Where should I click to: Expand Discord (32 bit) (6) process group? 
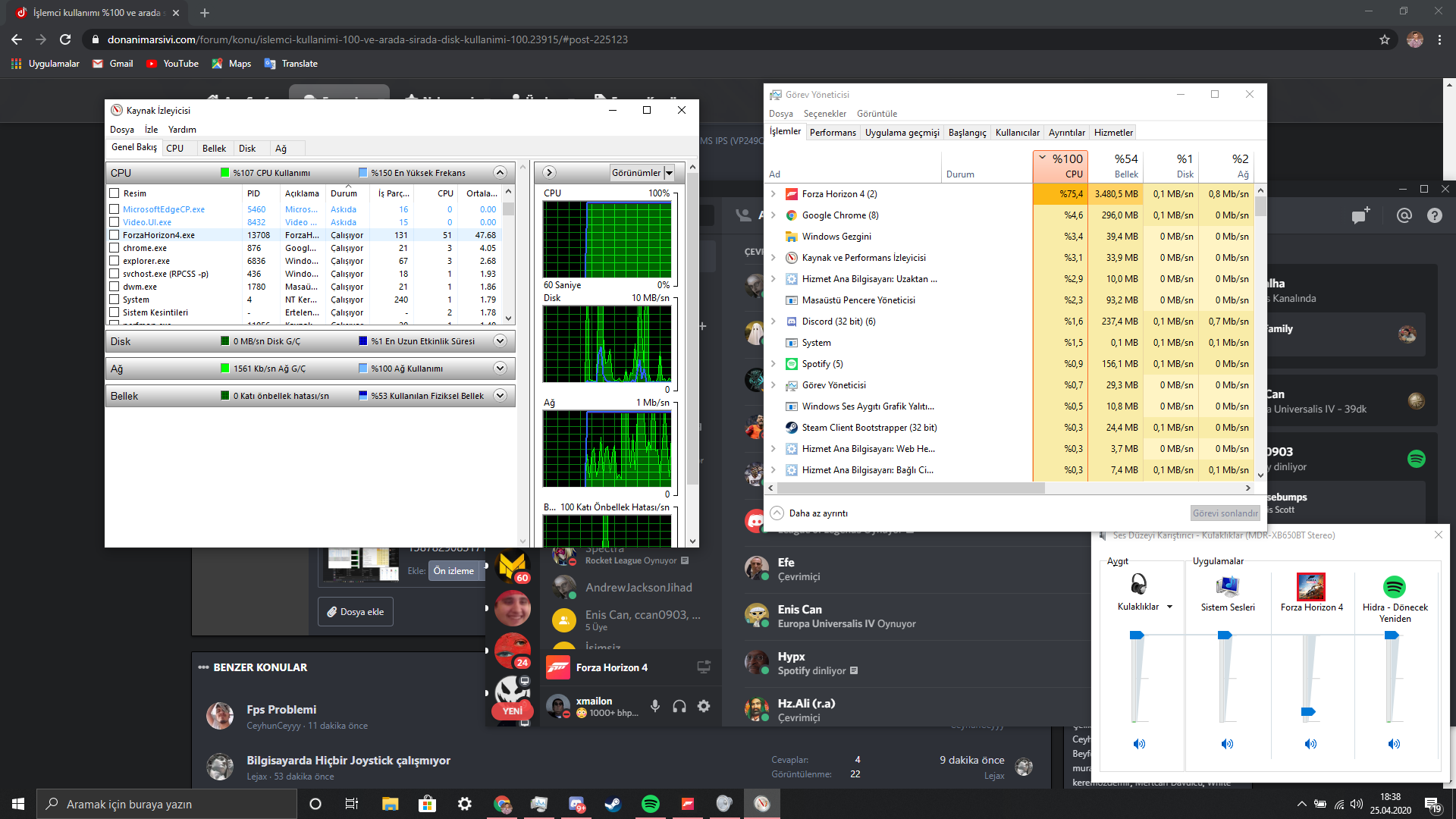pyautogui.click(x=773, y=322)
